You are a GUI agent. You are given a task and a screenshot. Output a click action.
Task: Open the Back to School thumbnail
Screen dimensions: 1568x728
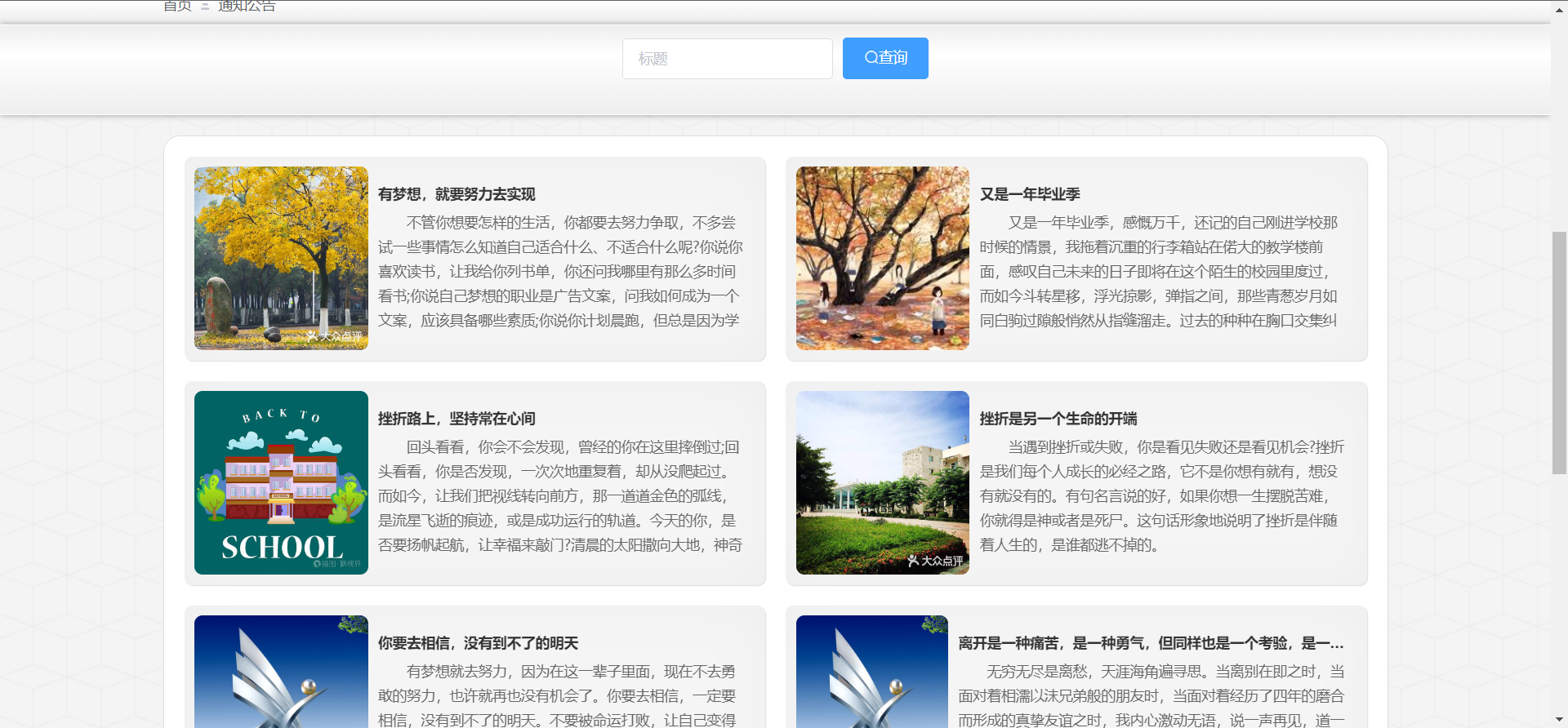pyautogui.click(x=281, y=482)
